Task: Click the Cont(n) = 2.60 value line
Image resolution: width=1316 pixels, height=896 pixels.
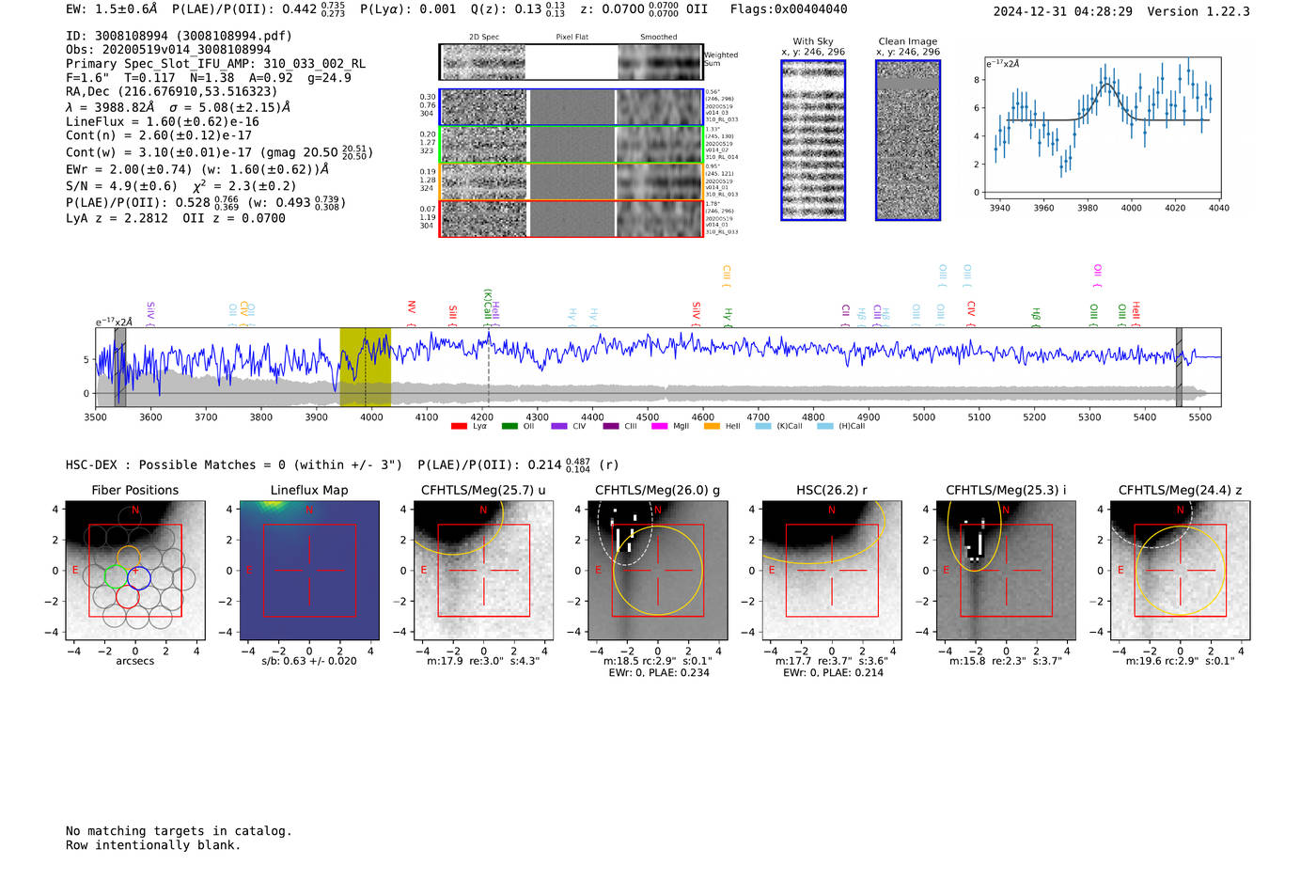Action: pyautogui.click(x=159, y=135)
